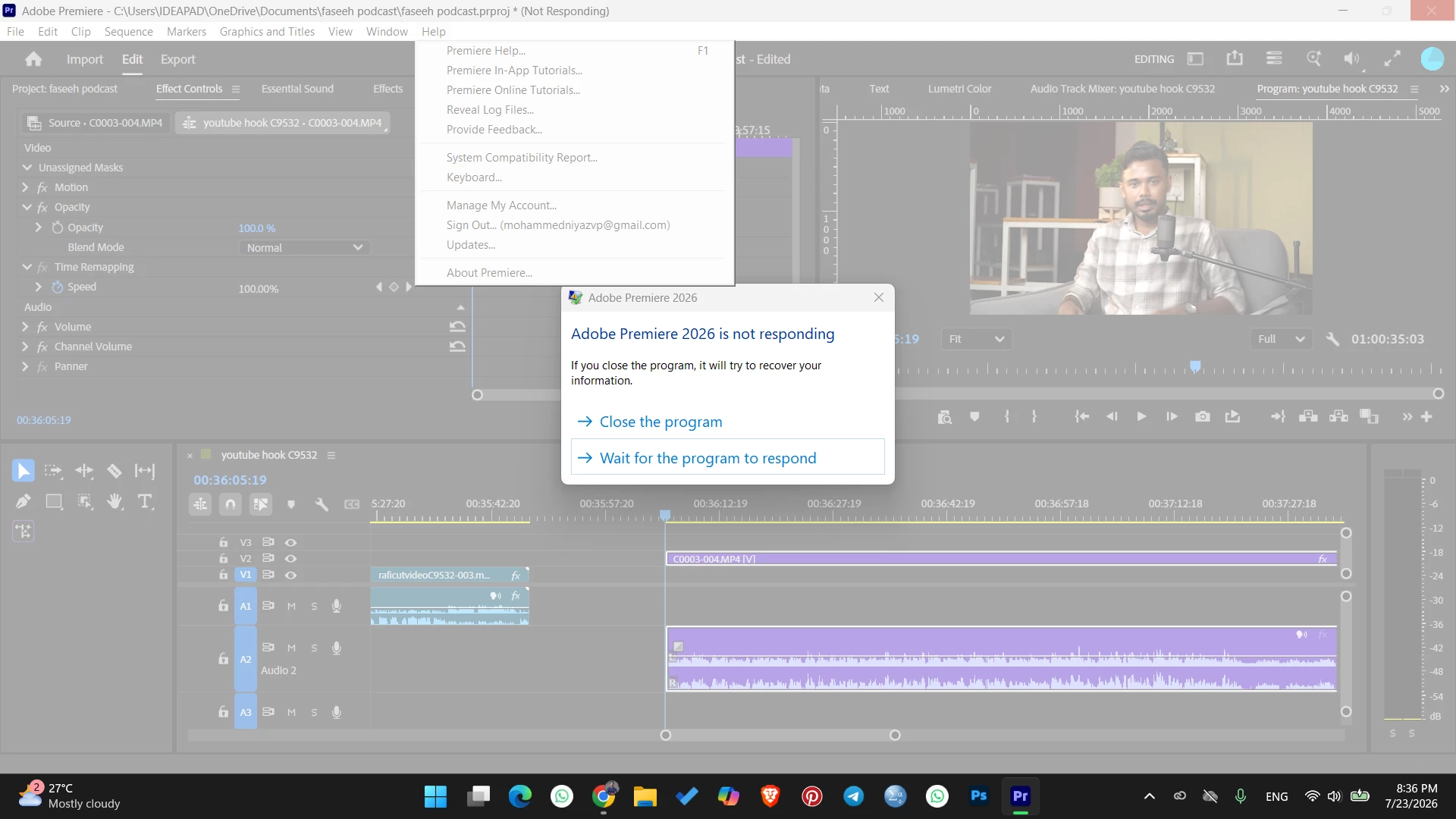Select the Razor tool

115,471
